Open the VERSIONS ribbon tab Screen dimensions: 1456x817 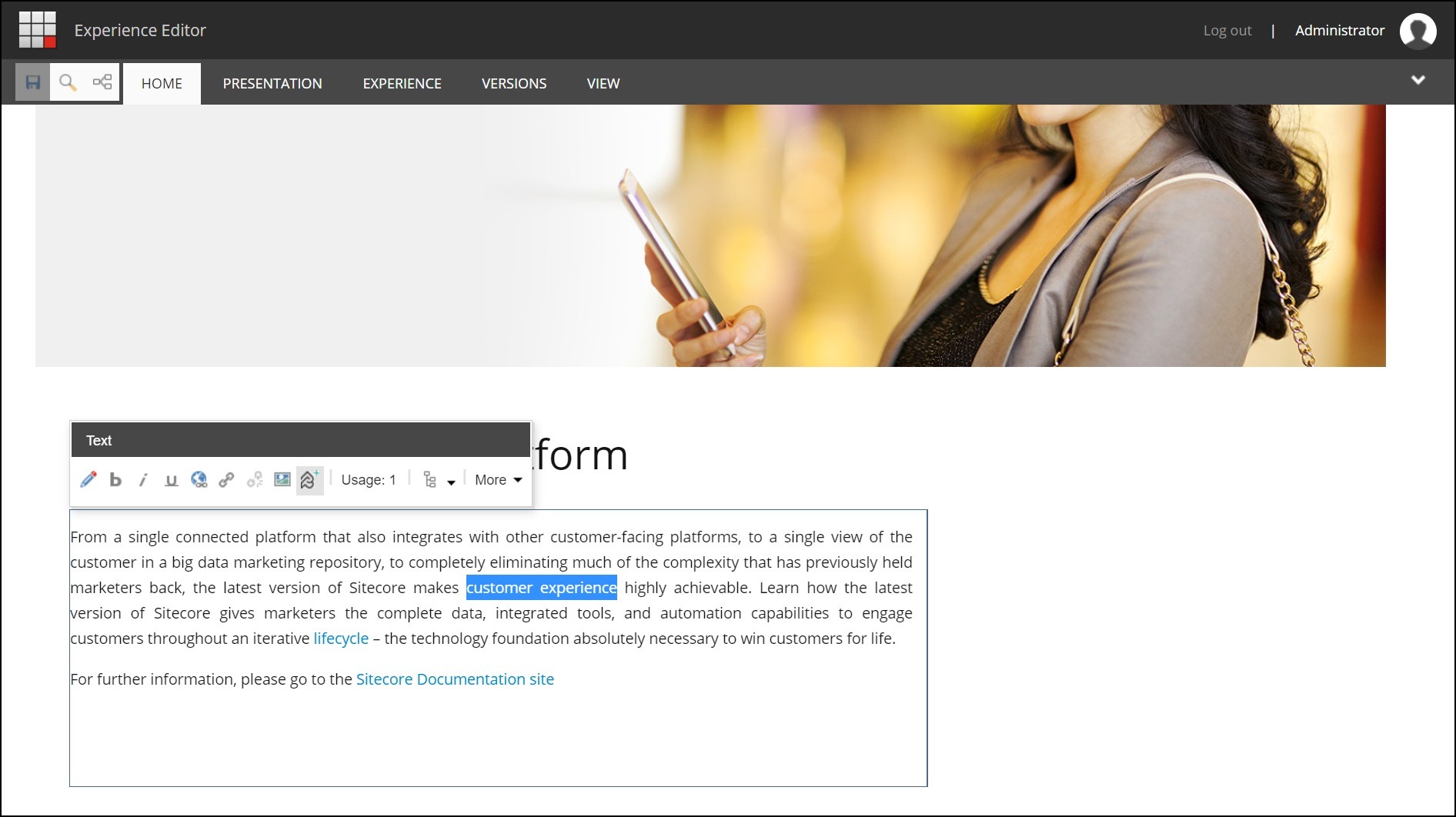(x=514, y=83)
